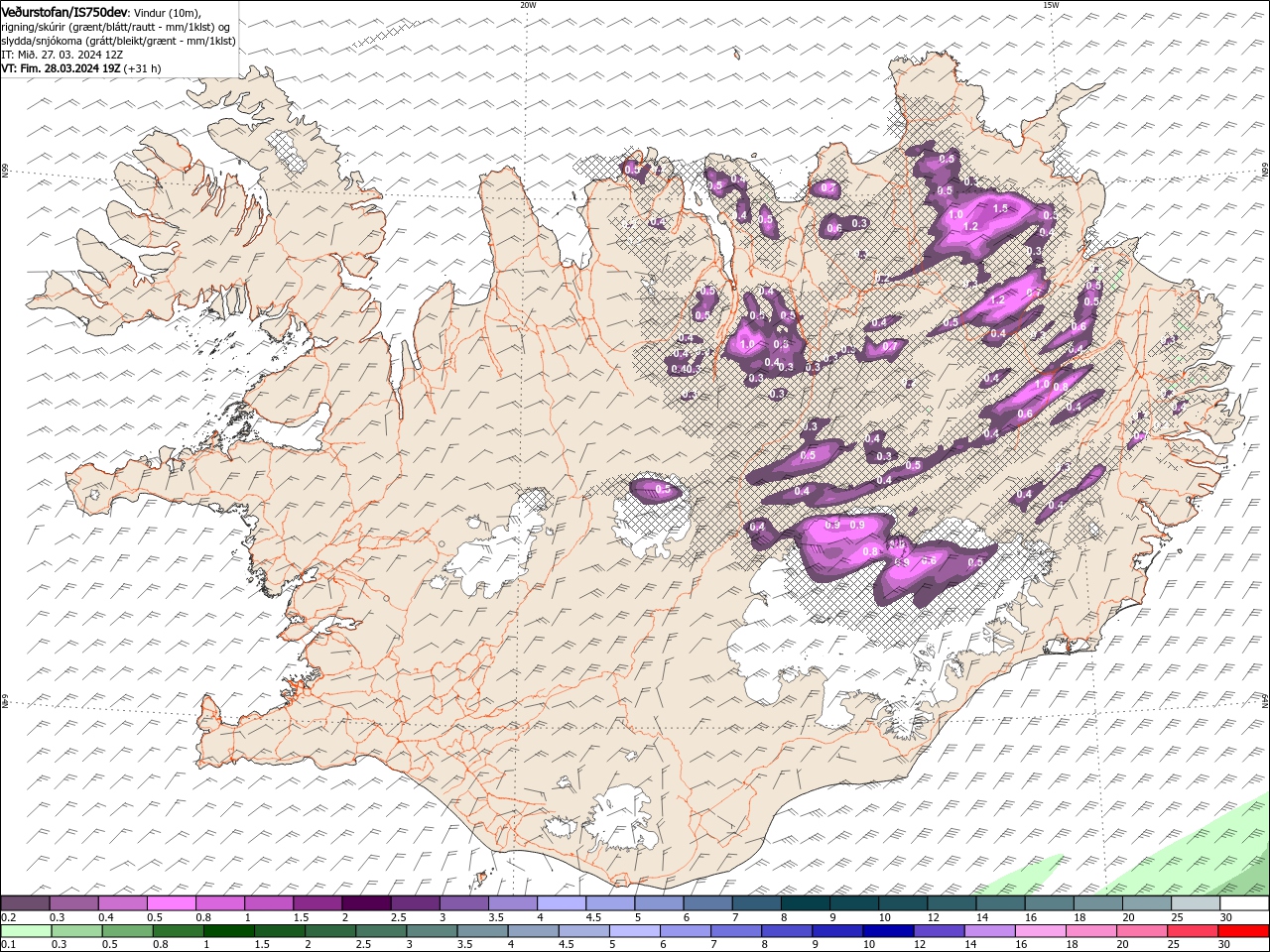Click the top legend swatch between 0.3 and 0.4
This screenshot has width=1270, height=952.
coord(74,903)
